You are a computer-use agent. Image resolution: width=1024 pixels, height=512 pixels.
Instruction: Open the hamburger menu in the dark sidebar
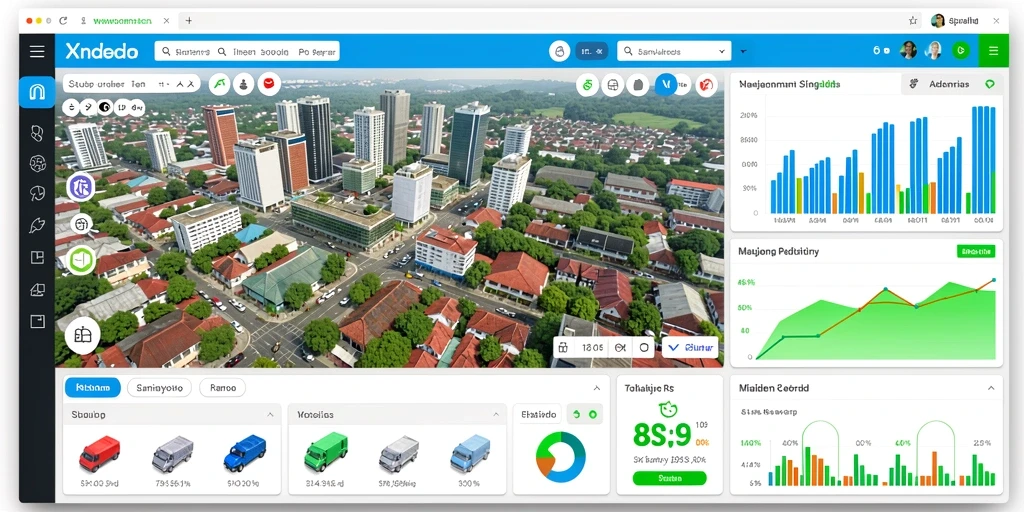point(37,51)
